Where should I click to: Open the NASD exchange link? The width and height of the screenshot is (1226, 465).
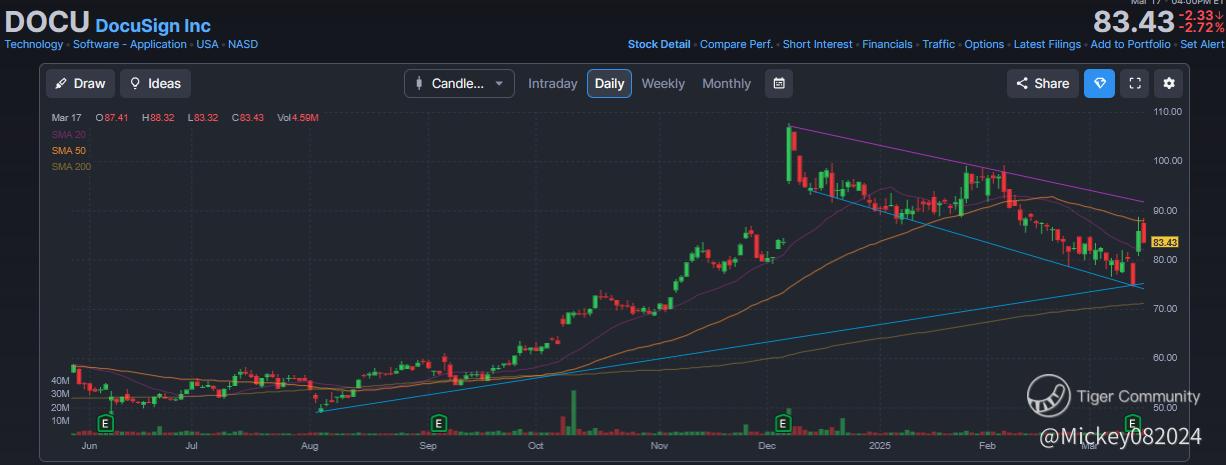(242, 44)
